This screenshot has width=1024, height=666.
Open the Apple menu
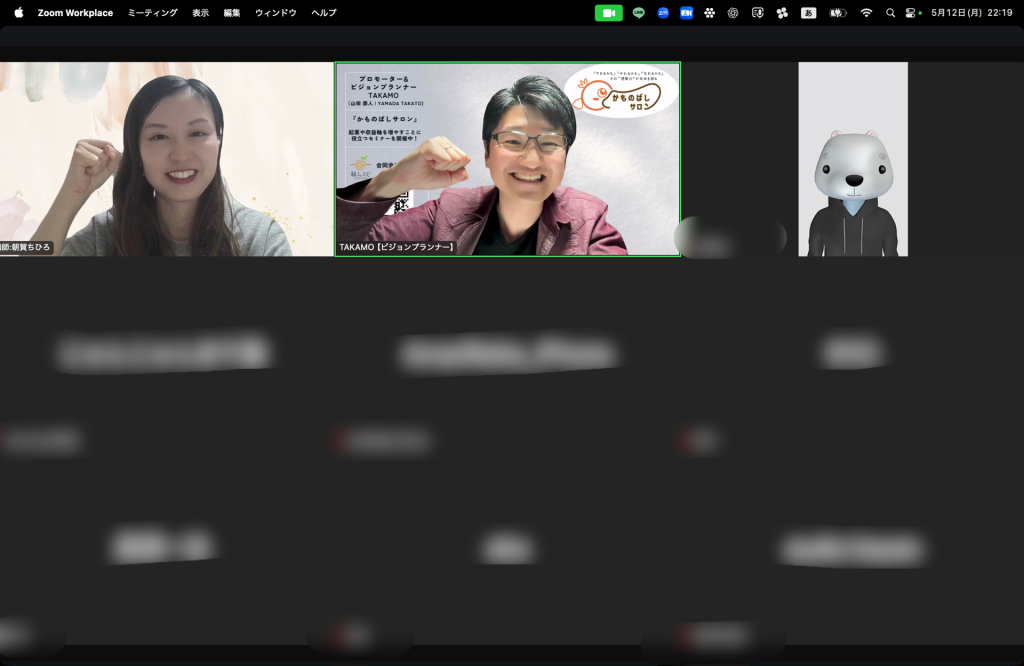(x=18, y=13)
